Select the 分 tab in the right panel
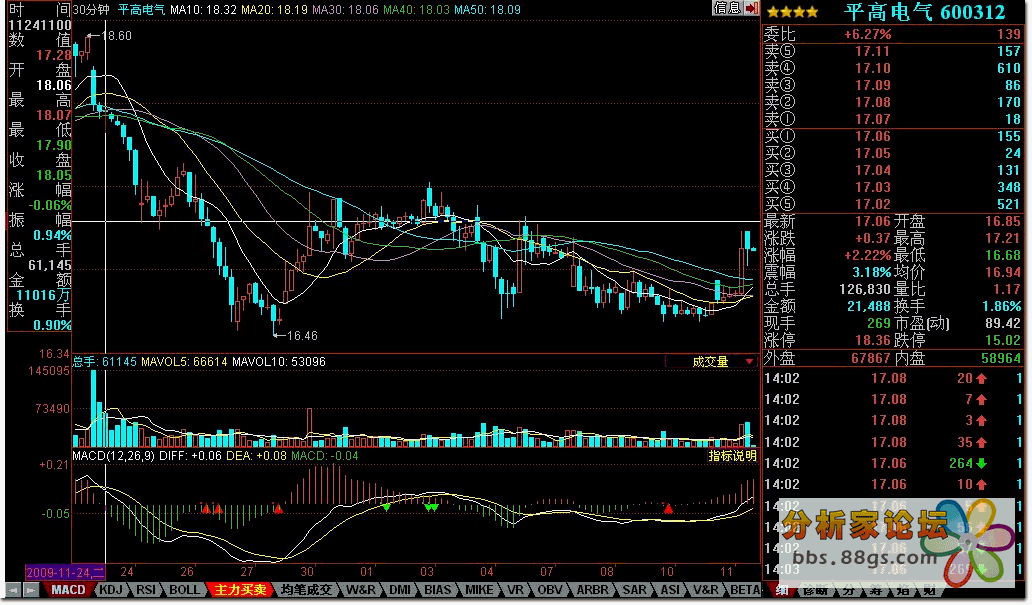1032x605 pixels. [x=849, y=590]
